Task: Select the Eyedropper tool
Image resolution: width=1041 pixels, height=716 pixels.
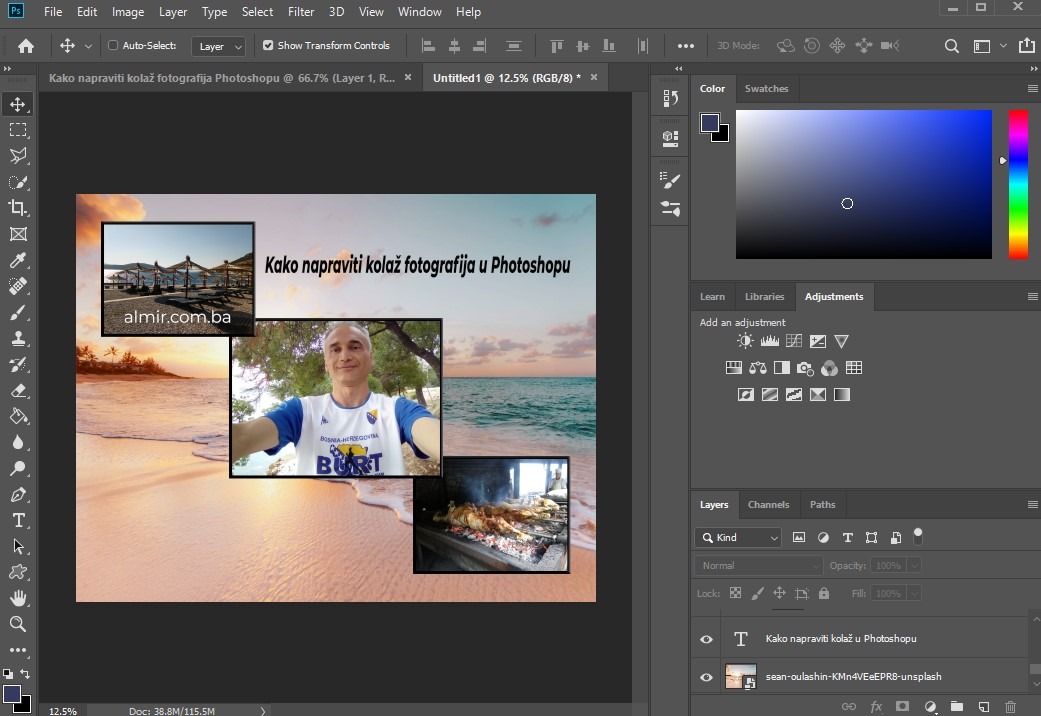Action: click(x=18, y=261)
